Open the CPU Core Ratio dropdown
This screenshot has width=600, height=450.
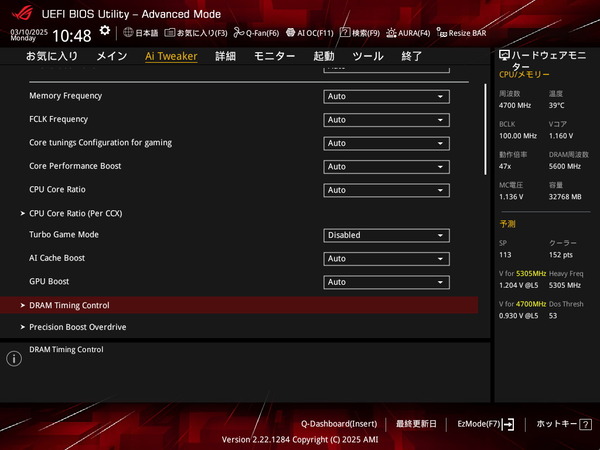(x=386, y=190)
